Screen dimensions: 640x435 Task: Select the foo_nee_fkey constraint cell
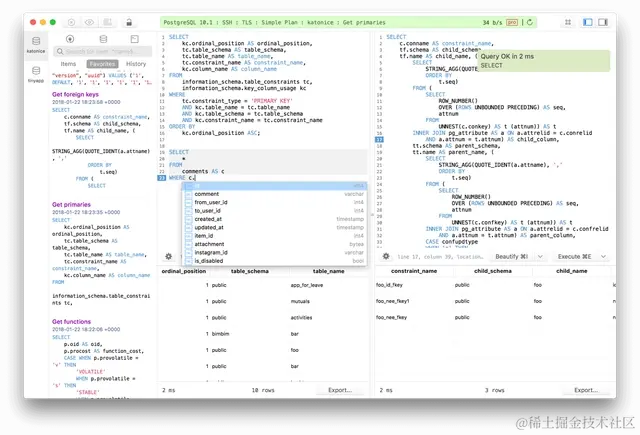click(391, 317)
